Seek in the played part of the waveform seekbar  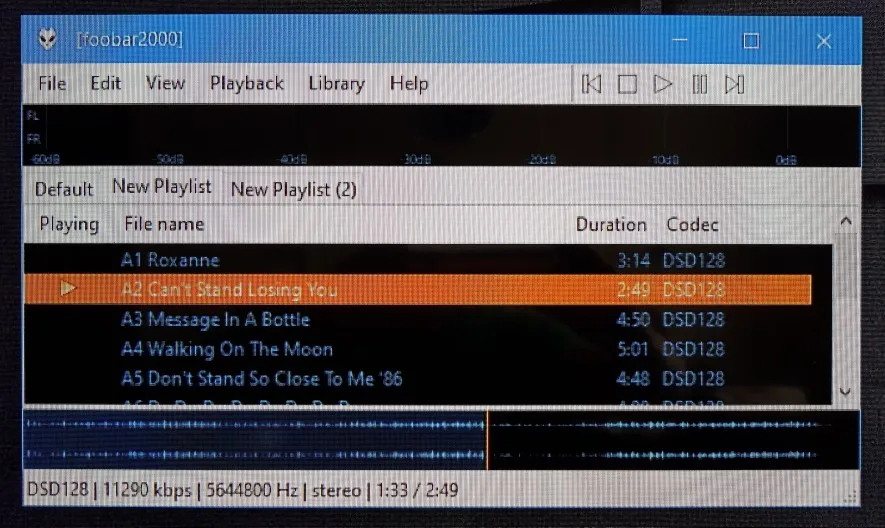254,440
